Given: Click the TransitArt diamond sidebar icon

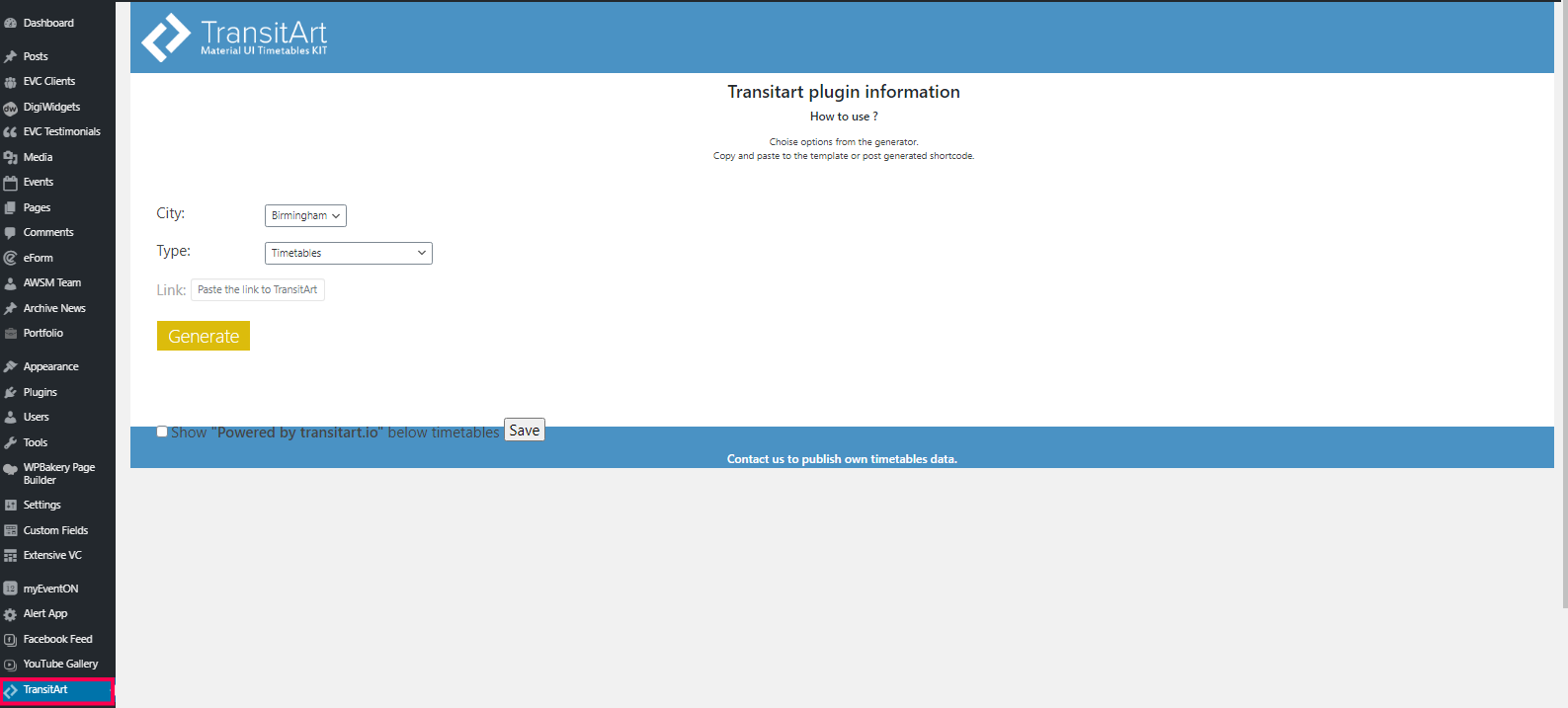Looking at the screenshot, I should point(11,690).
